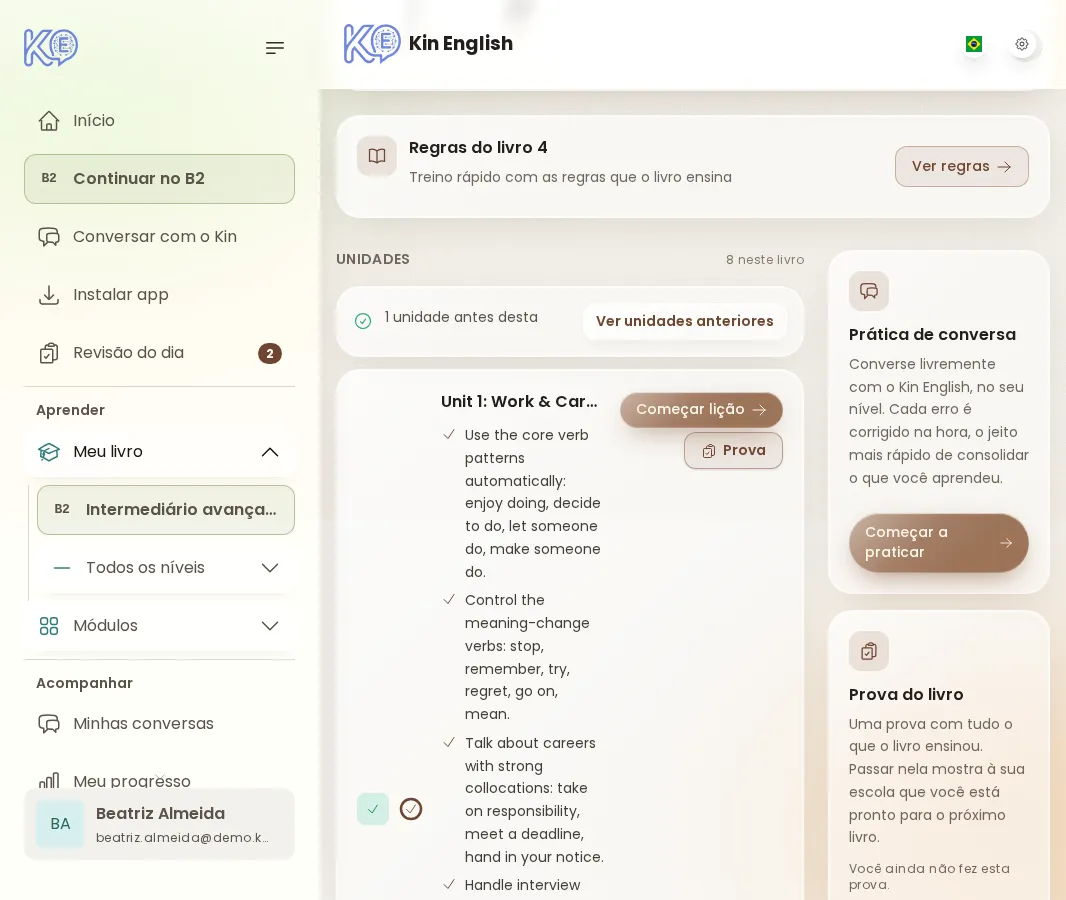Click the Meu progresso bar chart icon
Image resolution: width=1066 pixels, height=900 pixels.
click(49, 780)
